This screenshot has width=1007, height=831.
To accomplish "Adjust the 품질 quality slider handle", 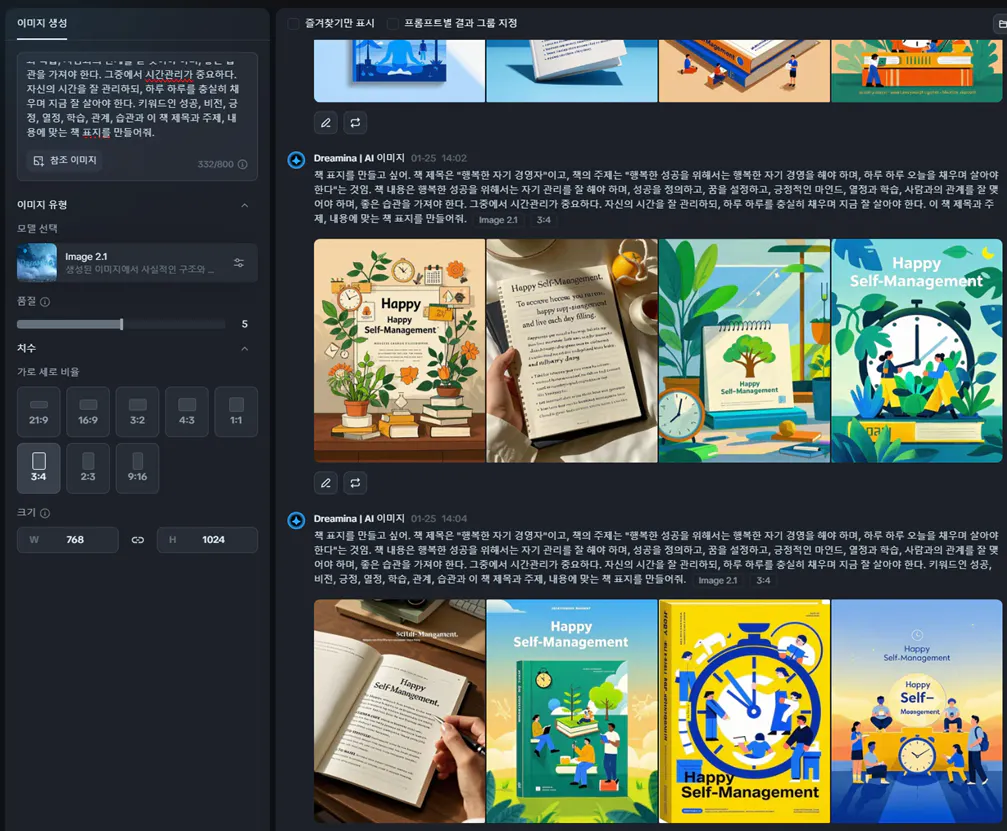I will (121, 324).
